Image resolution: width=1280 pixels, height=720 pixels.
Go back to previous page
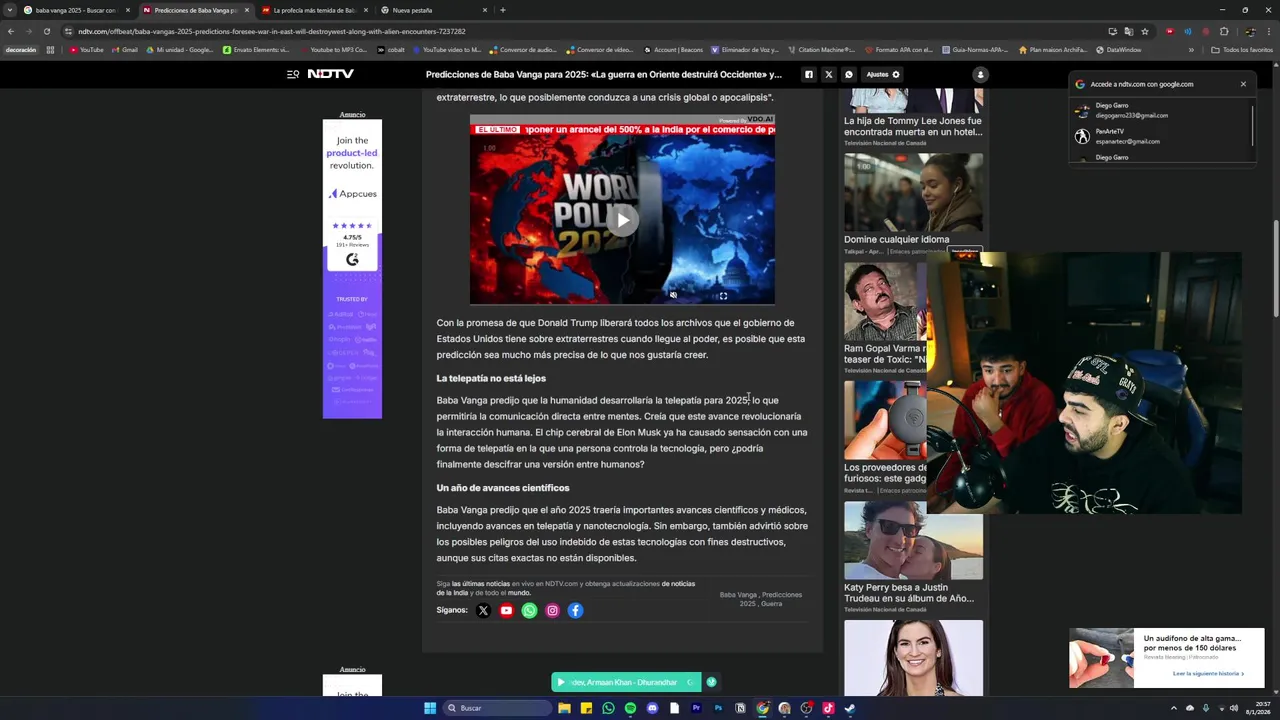pyautogui.click(x=10, y=31)
